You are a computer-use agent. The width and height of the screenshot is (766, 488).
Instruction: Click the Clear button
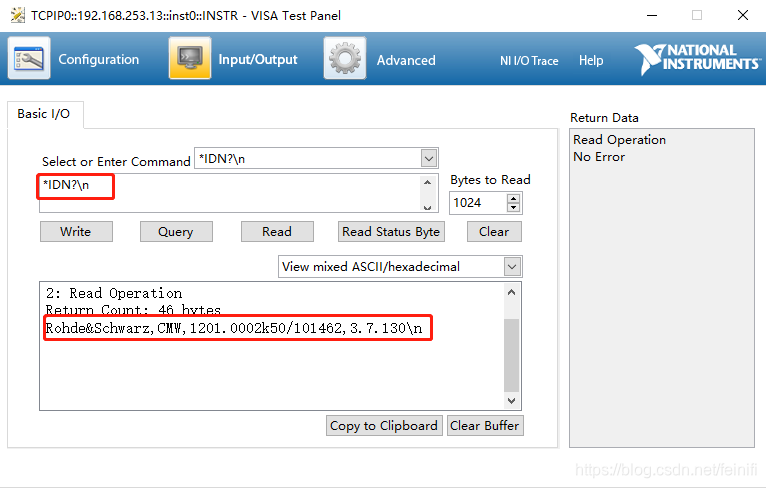click(x=494, y=232)
